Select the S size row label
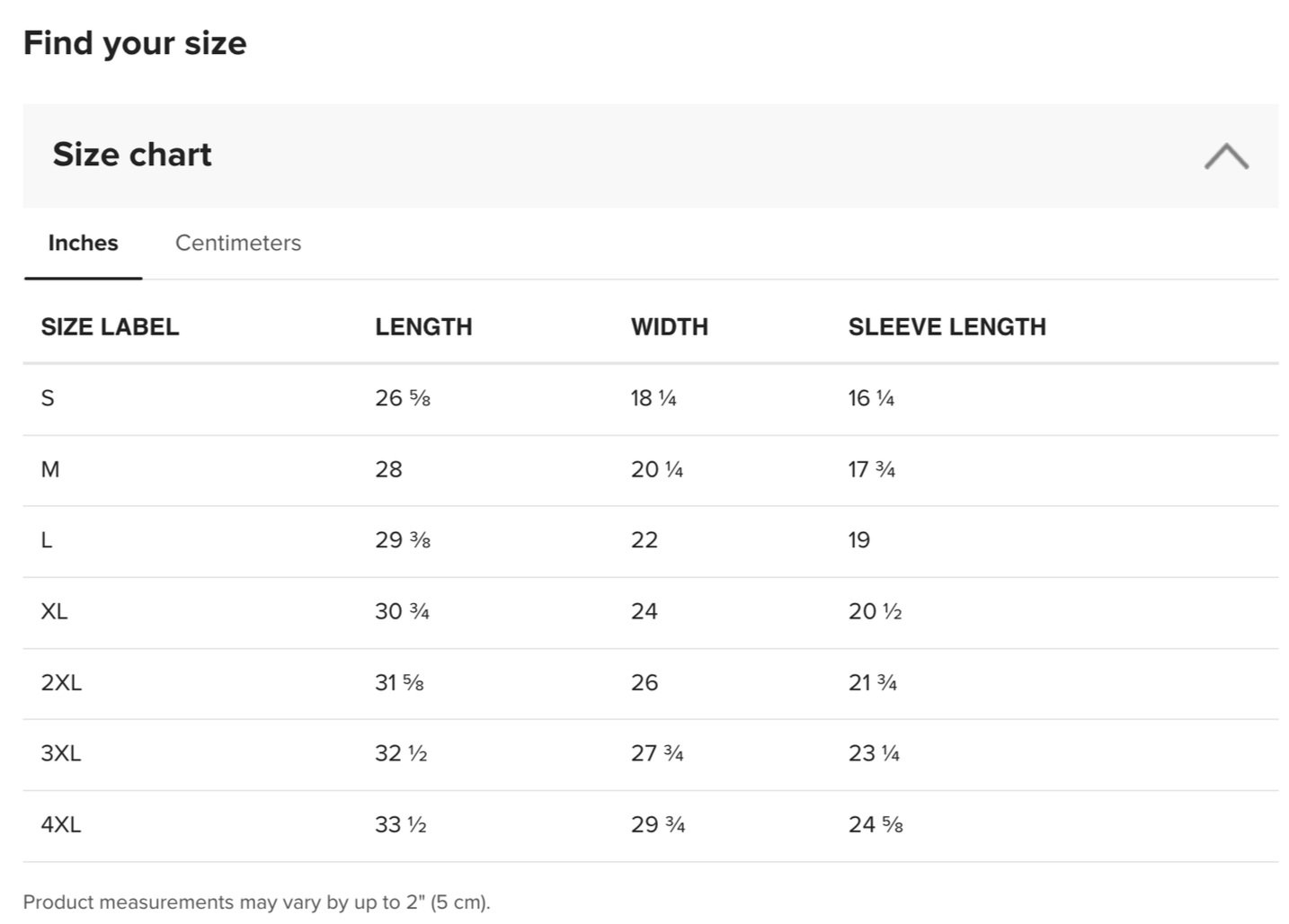This screenshot has width=1289, height=924. point(48,398)
